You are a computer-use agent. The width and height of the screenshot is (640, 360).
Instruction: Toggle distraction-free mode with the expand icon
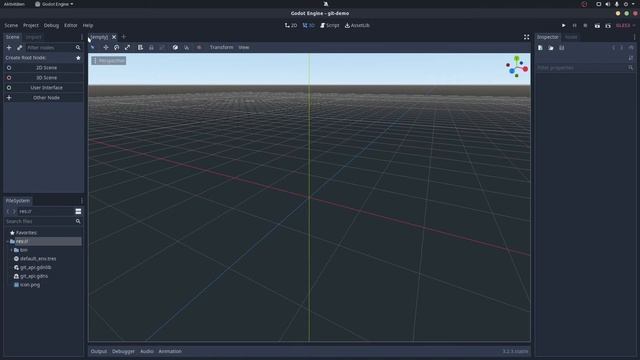point(527,37)
